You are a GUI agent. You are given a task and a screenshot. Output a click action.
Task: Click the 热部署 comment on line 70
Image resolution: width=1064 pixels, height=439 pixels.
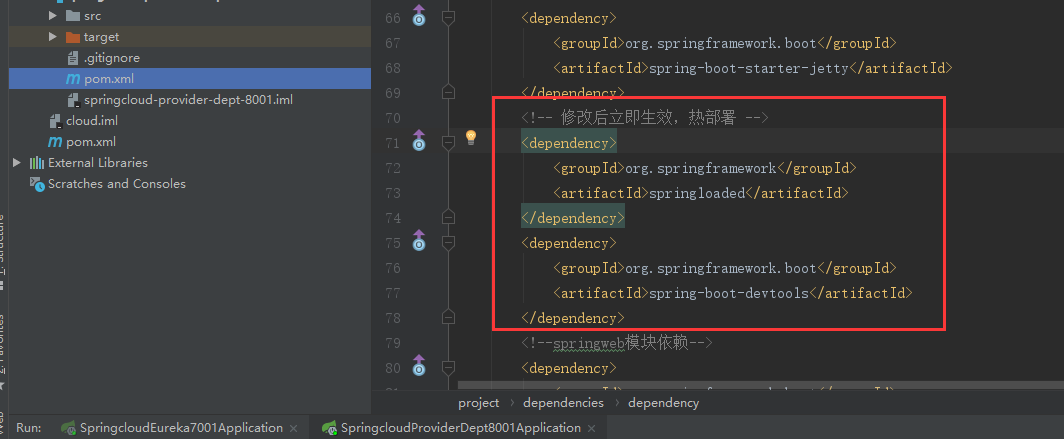click(x=644, y=118)
